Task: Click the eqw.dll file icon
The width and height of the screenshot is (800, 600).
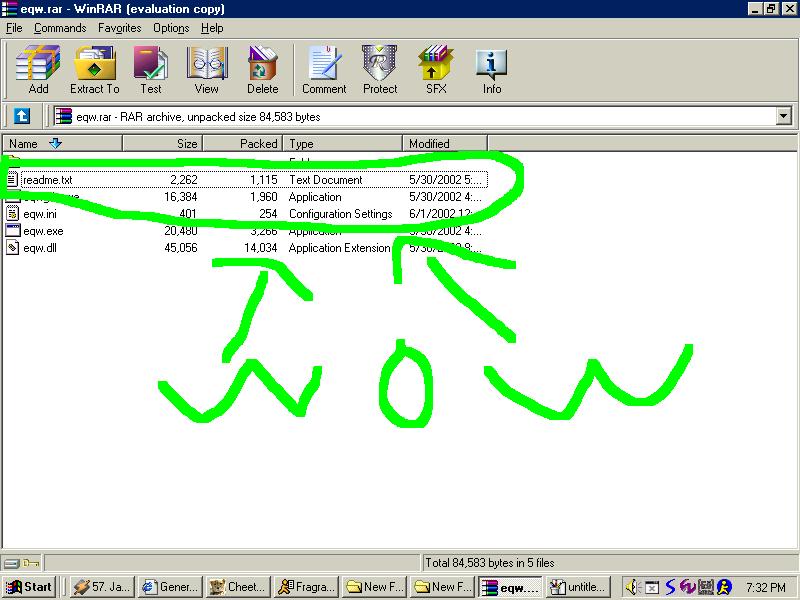Action: click(x=13, y=248)
